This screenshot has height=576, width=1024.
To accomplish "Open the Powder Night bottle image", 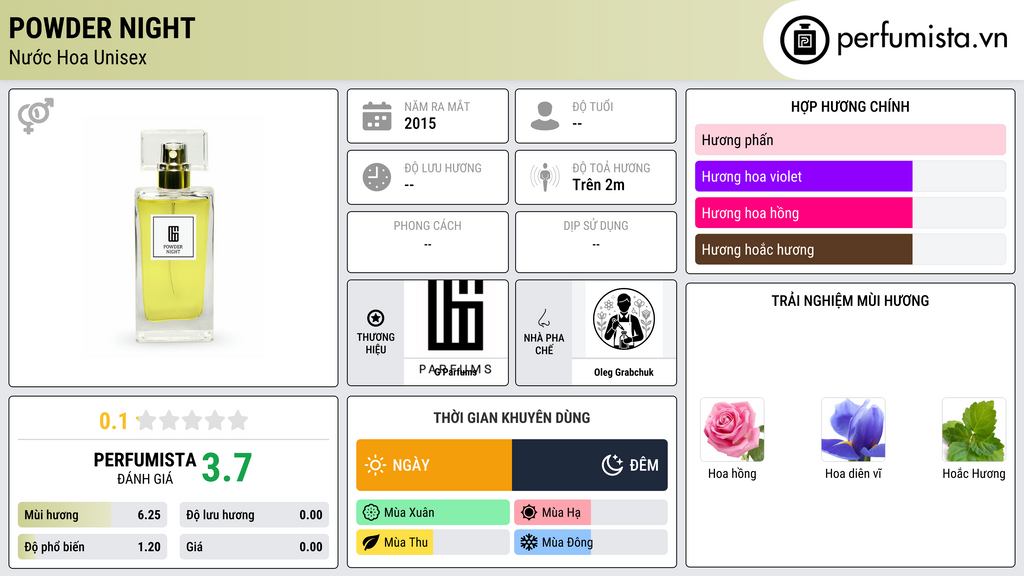I will (x=174, y=237).
